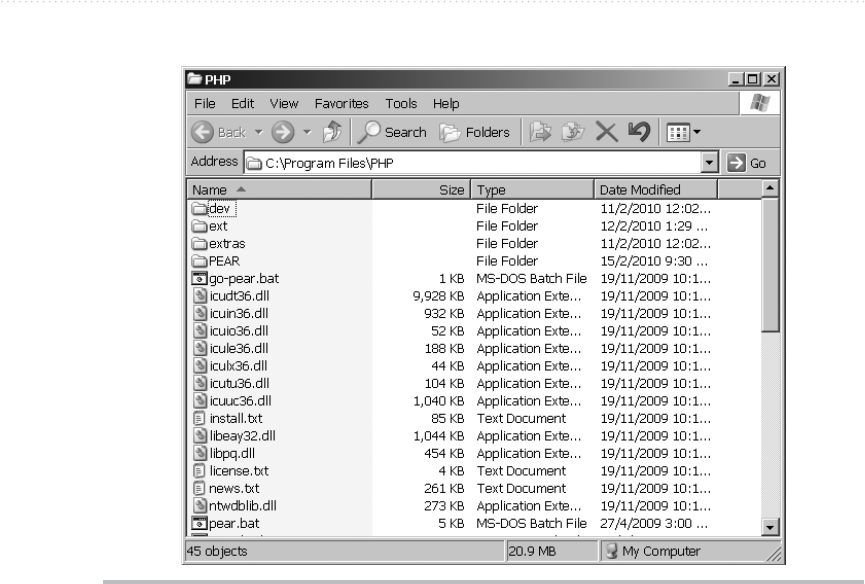865x584 pixels.
Task: Select the PEAR folder icon
Action: tap(199, 261)
